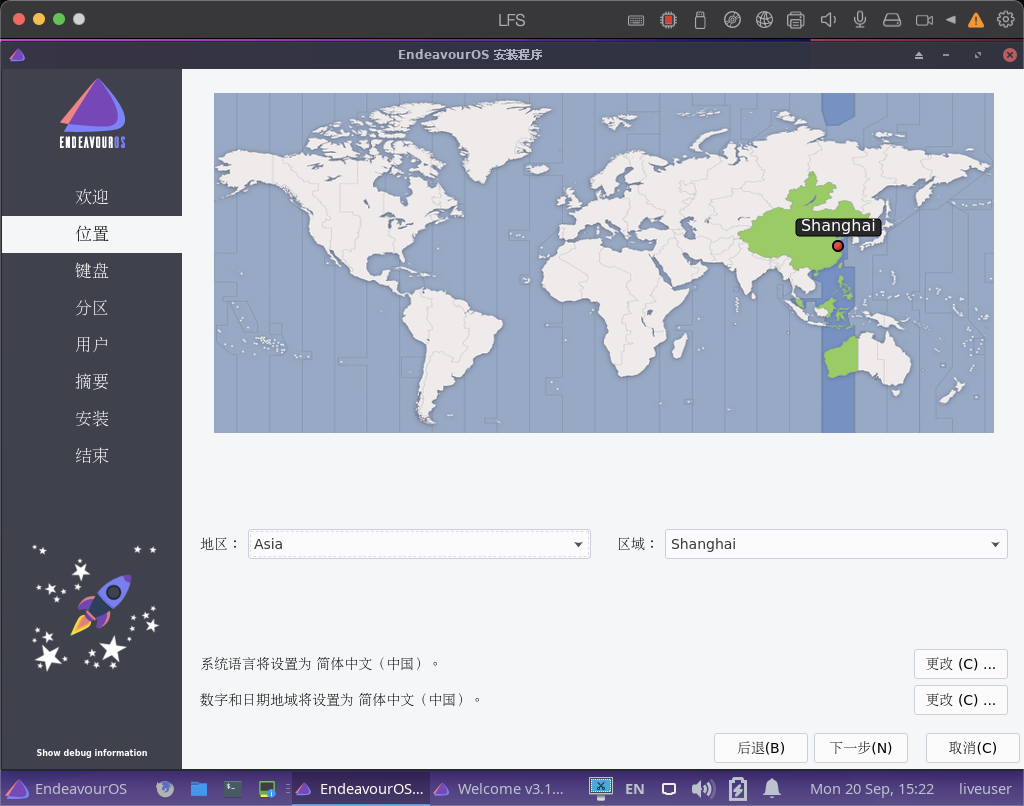Image resolution: width=1024 pixels, height=806 pixels.
Task: Click the screen display icon in tray
Action: click(669, 789)
